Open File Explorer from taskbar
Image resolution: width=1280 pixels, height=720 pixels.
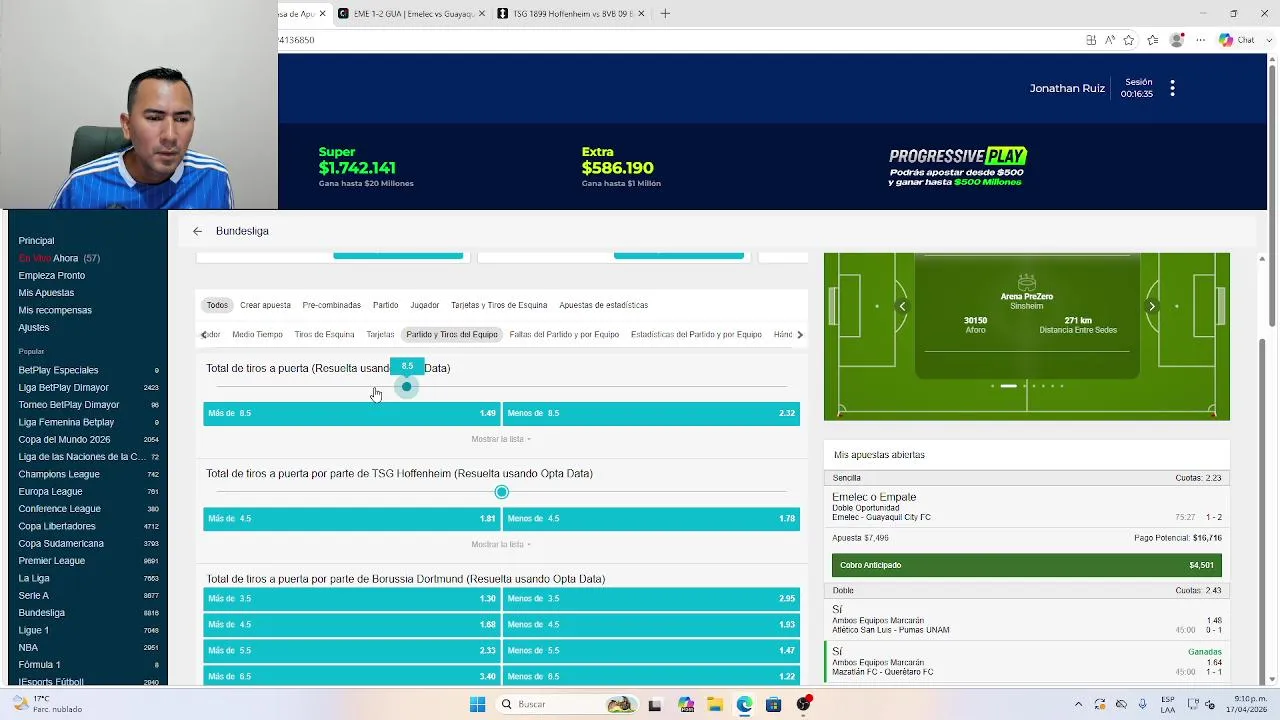coord(715,705)
